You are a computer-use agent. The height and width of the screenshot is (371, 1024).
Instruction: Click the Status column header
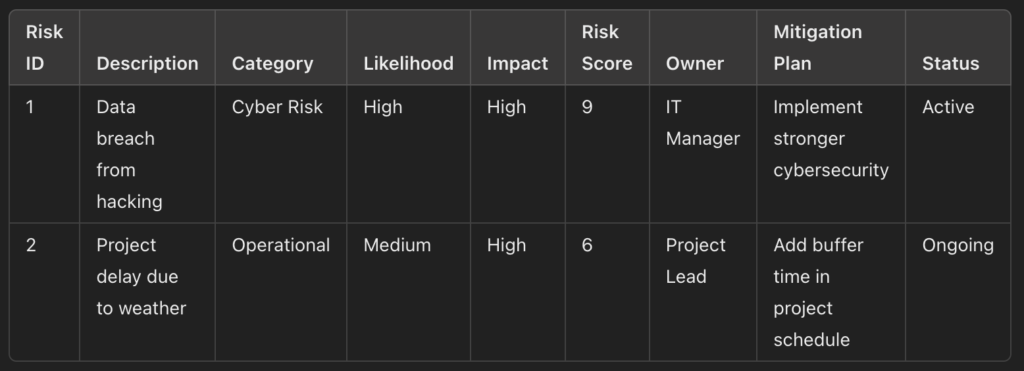958,48
